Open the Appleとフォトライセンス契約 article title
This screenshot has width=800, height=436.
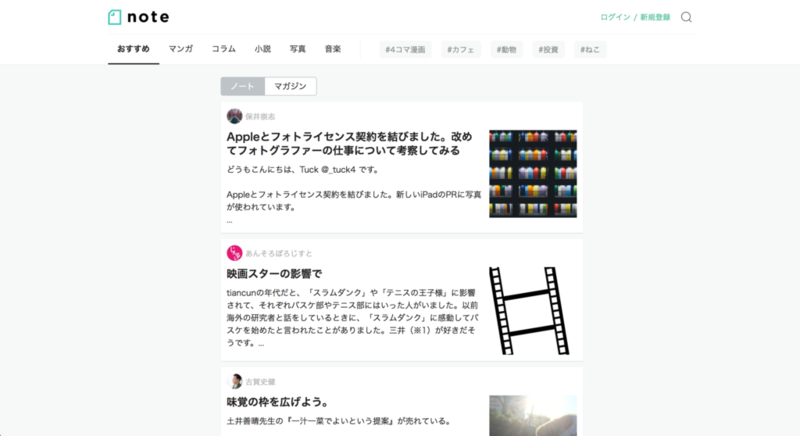(349, 143)
